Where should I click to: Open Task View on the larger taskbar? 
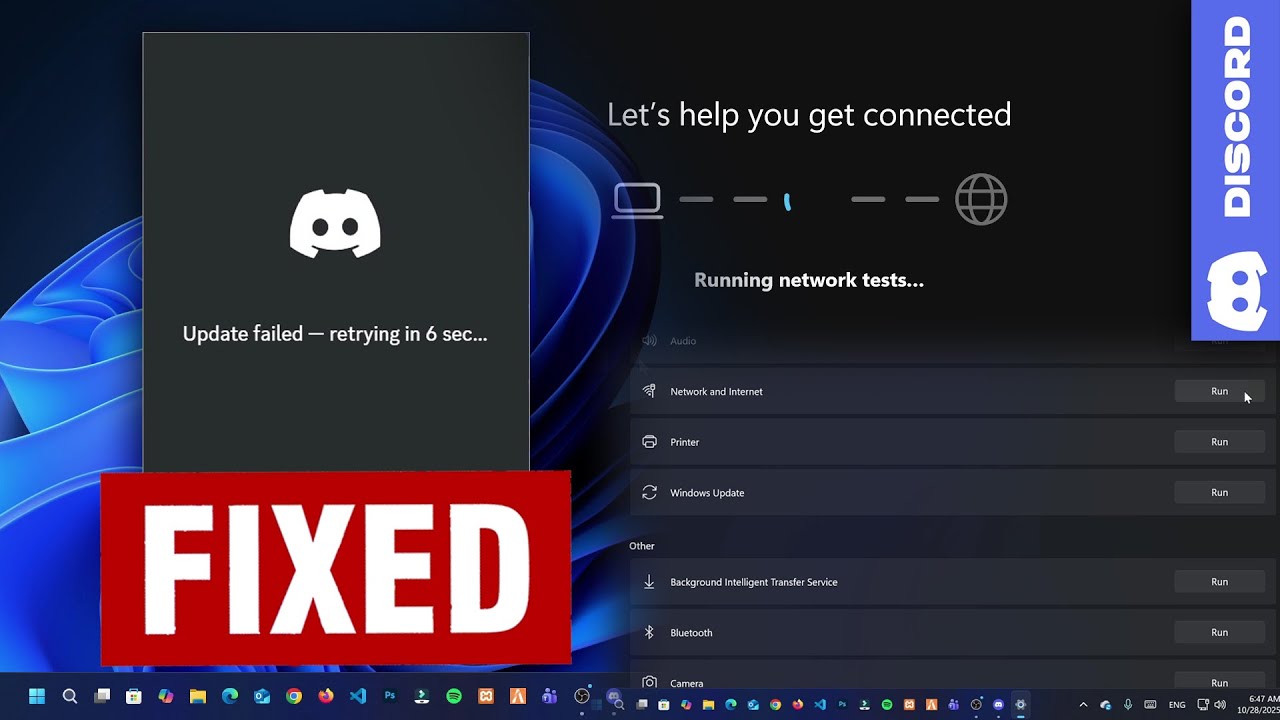coord(102,696)
